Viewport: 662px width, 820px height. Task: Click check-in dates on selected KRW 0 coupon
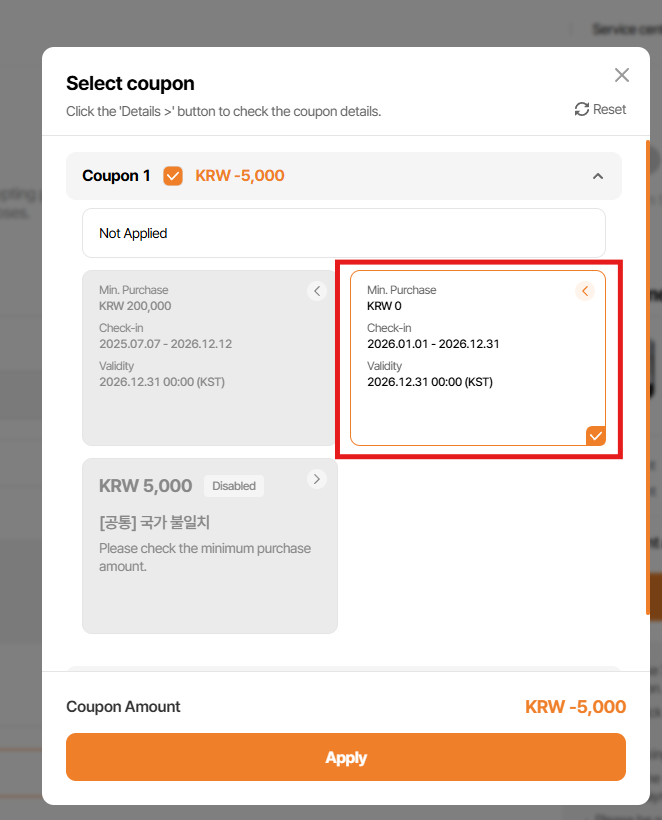click(x=433, y=344)
